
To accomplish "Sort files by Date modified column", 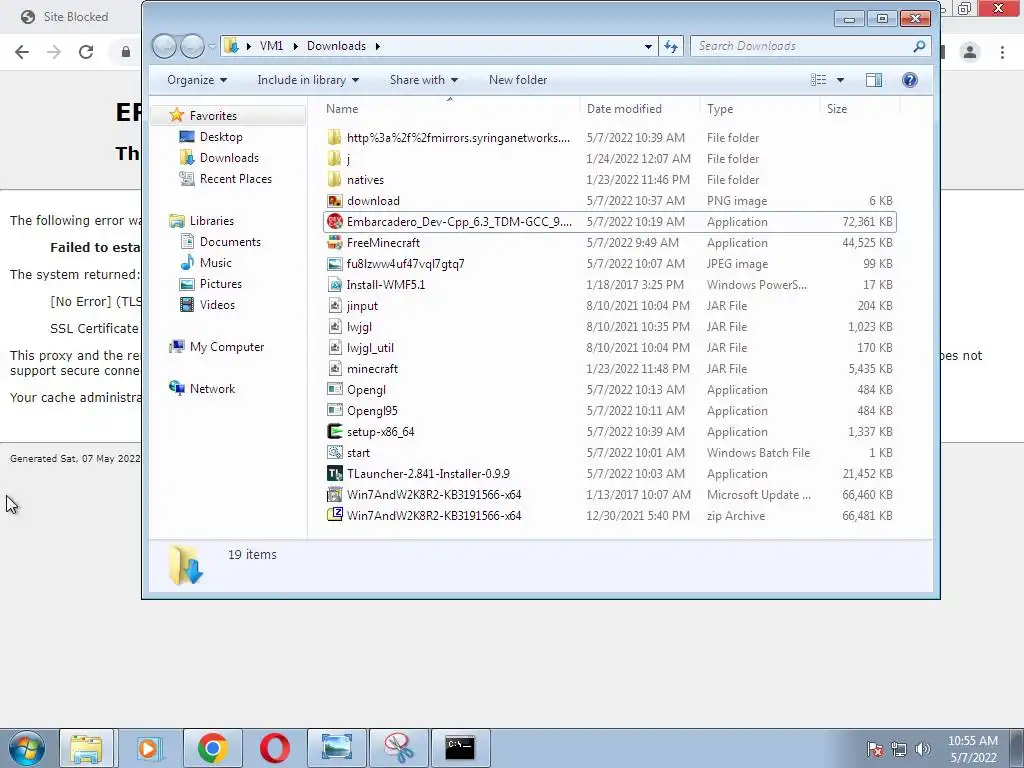I will pos(640,109).
